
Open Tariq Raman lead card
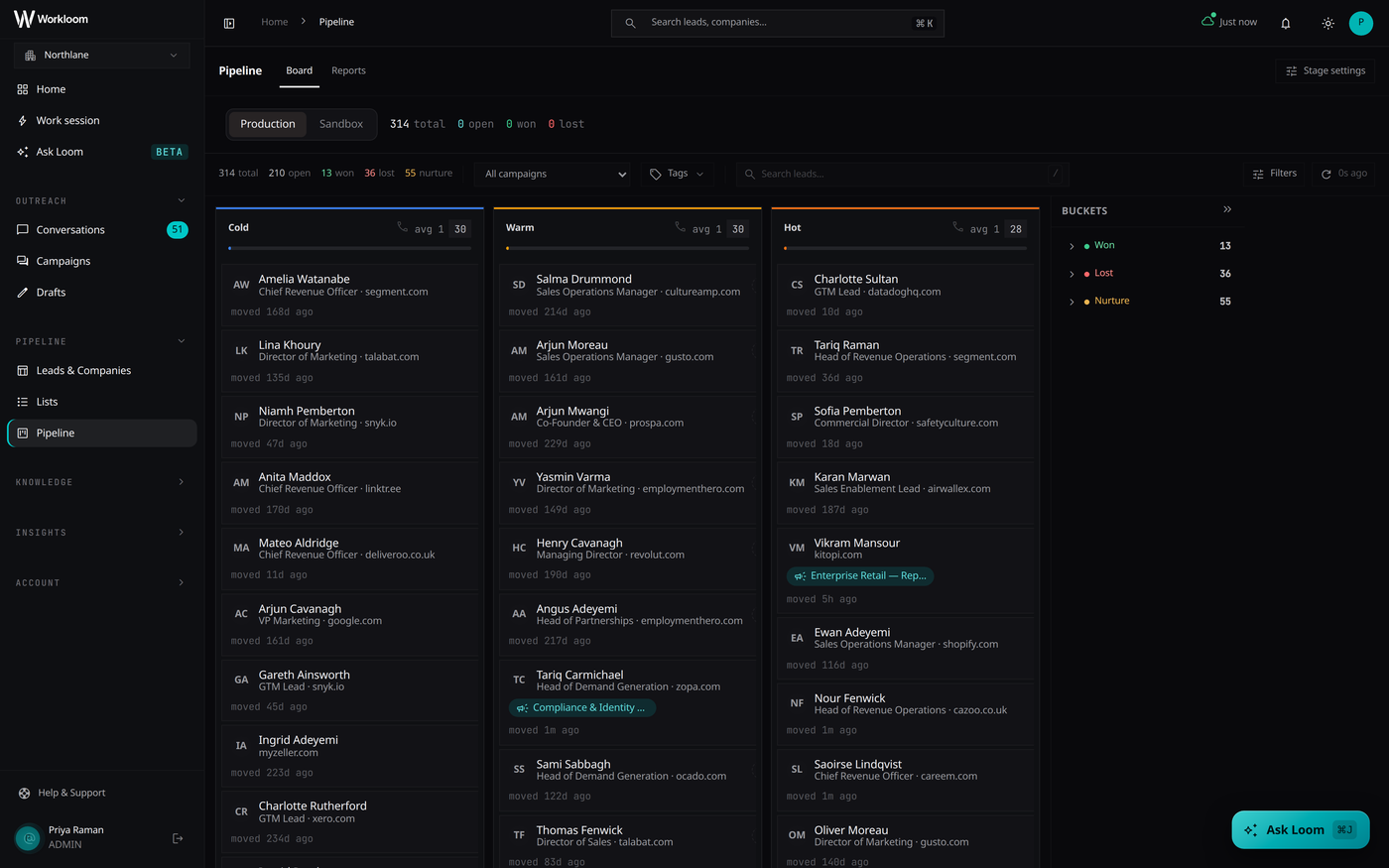pos(905,361)
